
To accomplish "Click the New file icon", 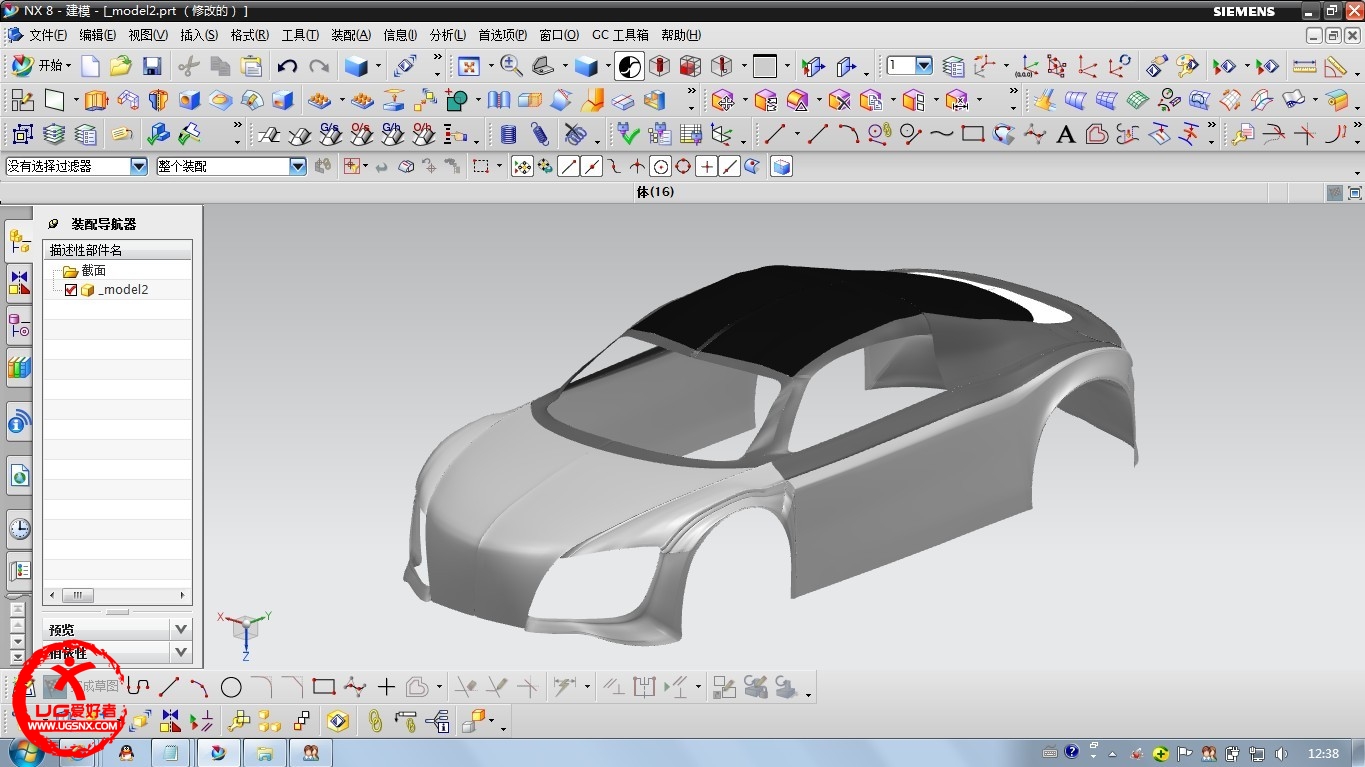I will tap(90, 67).
